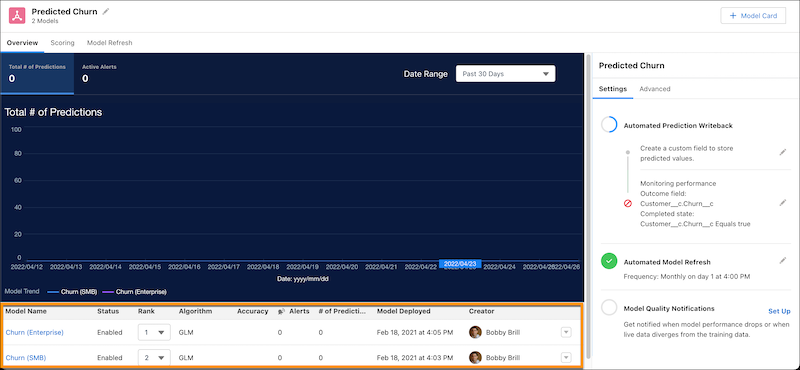Switch to the Settings tab in side panel
Viewport: 800px width, 370px height.
click(x=613, y=89)
